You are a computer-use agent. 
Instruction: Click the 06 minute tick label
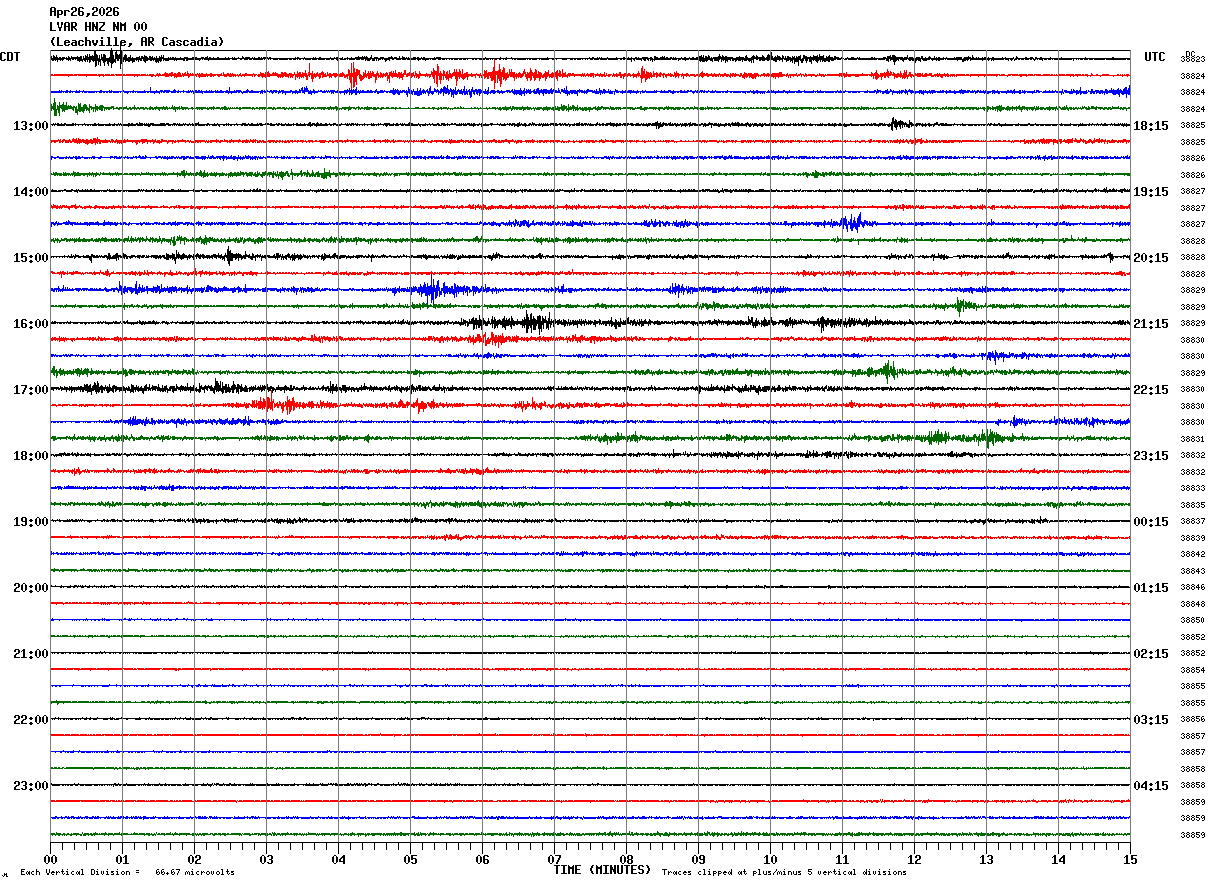(482, 859)
